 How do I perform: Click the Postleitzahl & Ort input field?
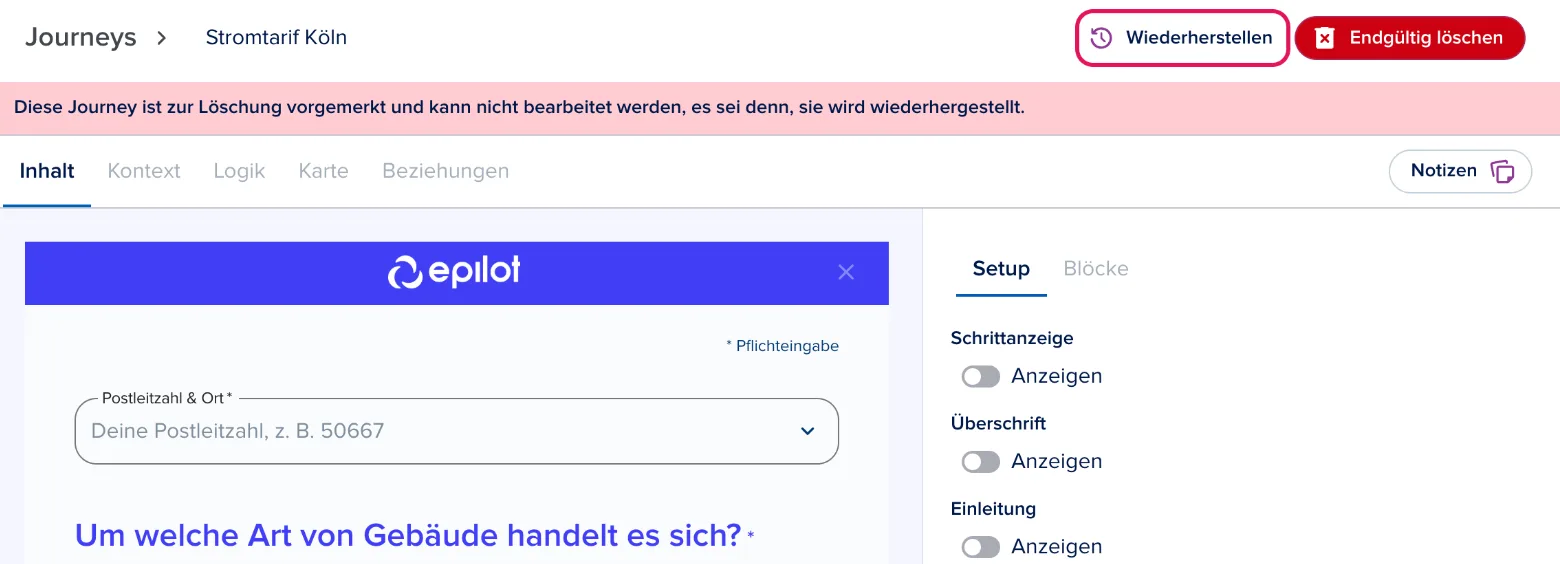457,431
